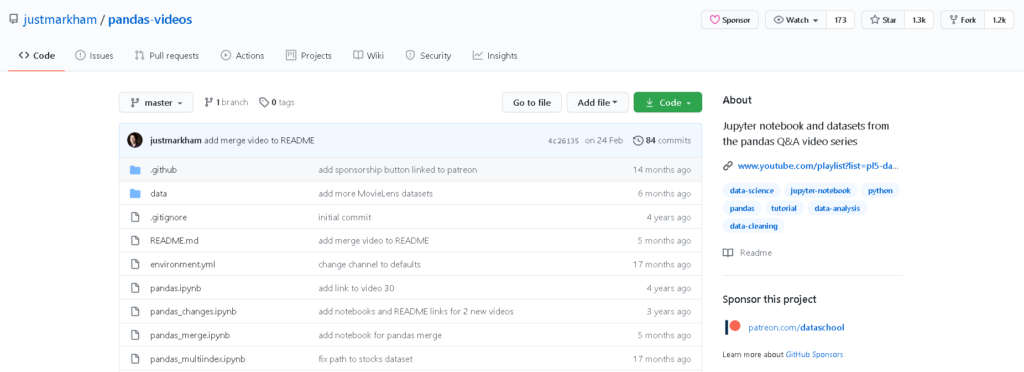View the 1.3k stargazers count
The width and height of the screenshot is (1024, 372).
pyautogui.click(x=919, y=20)
